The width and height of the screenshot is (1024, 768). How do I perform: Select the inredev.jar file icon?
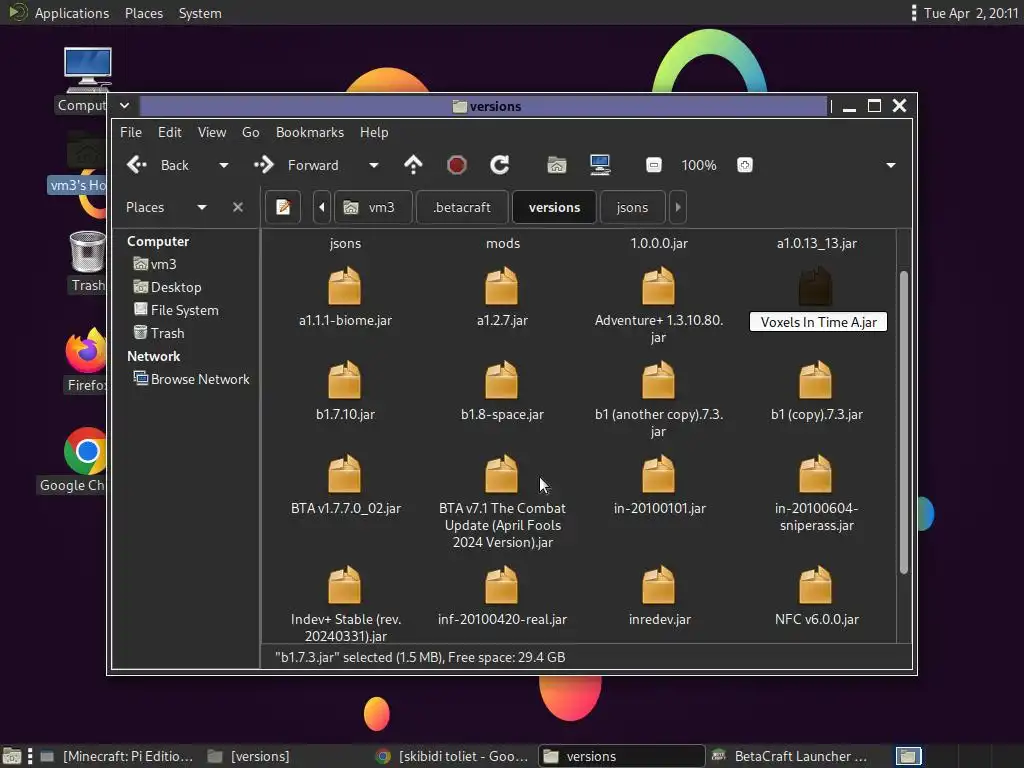pos(658,585)
